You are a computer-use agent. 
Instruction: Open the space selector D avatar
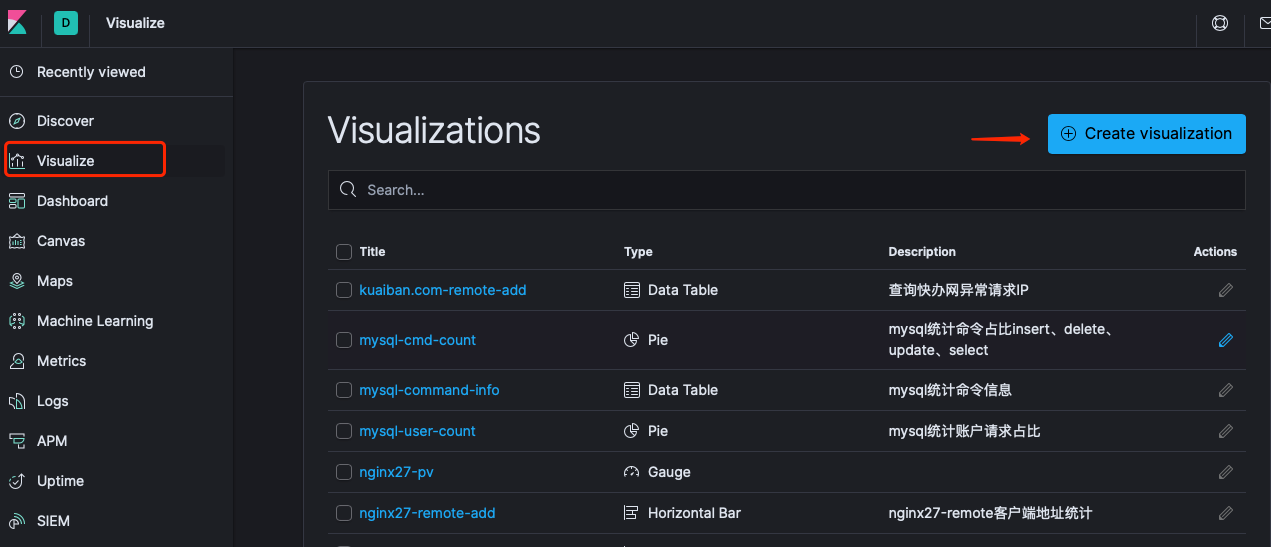(x=66, y=23)
